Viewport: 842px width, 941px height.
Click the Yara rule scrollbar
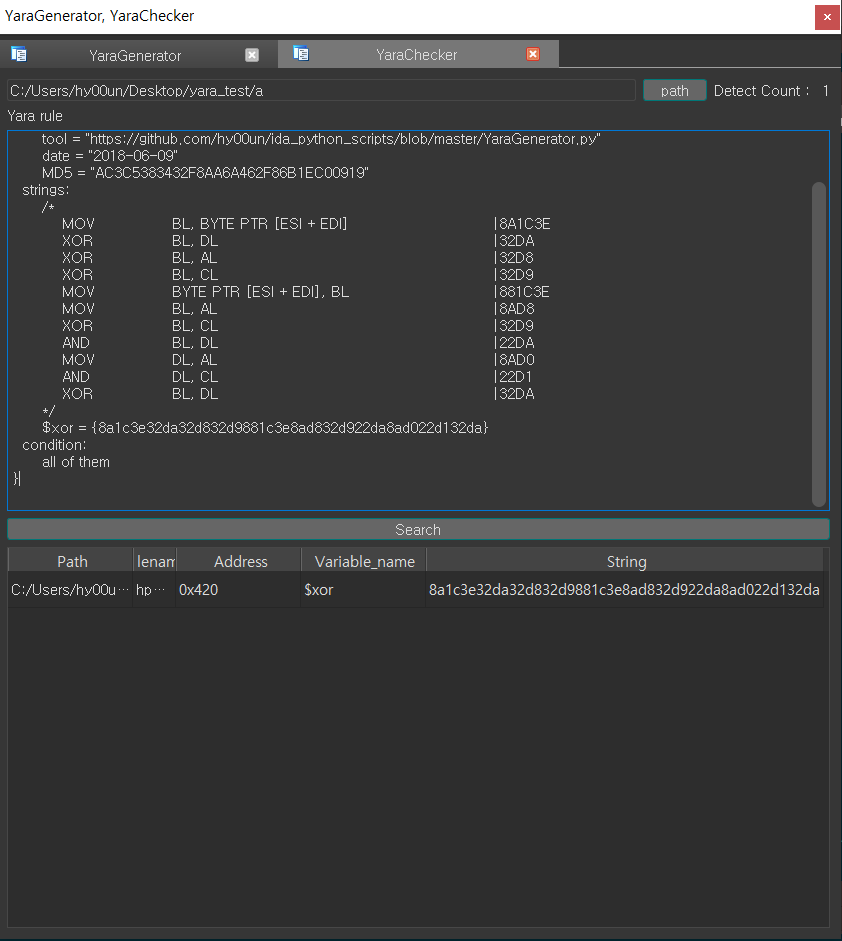click(819, 344)
